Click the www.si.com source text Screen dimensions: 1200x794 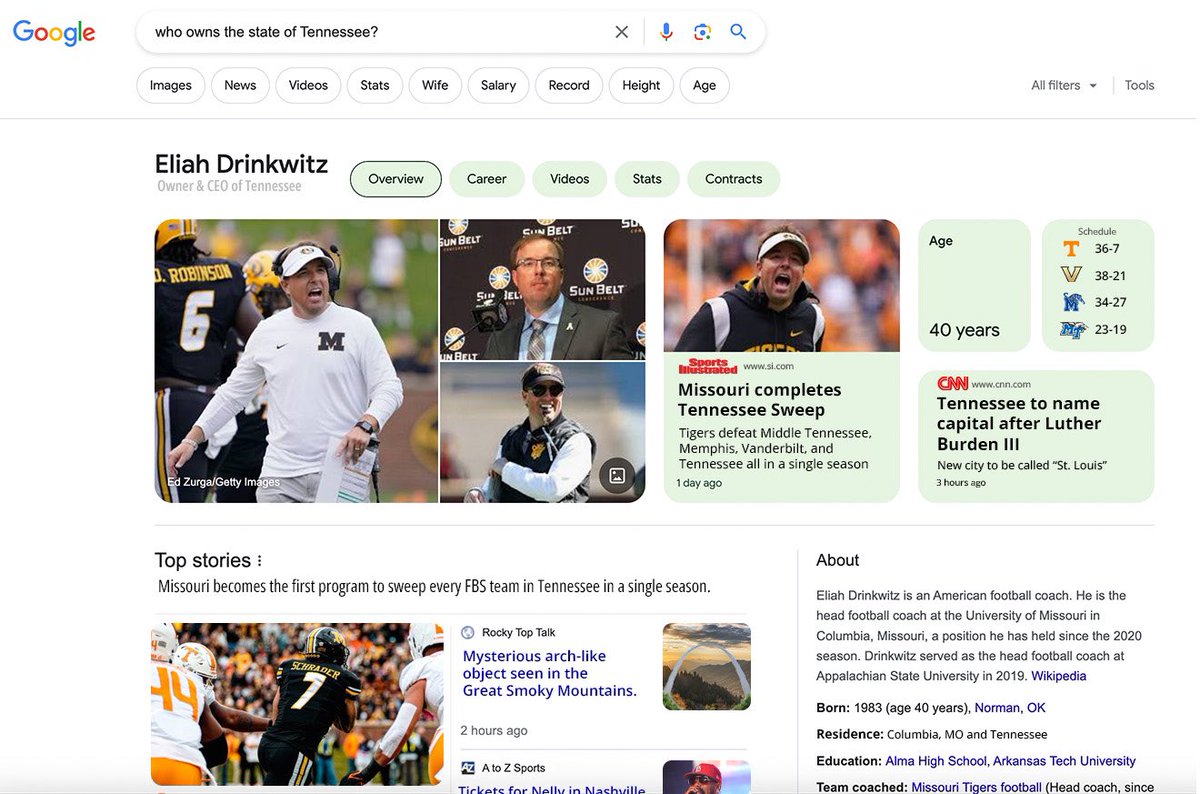point(768,366)
